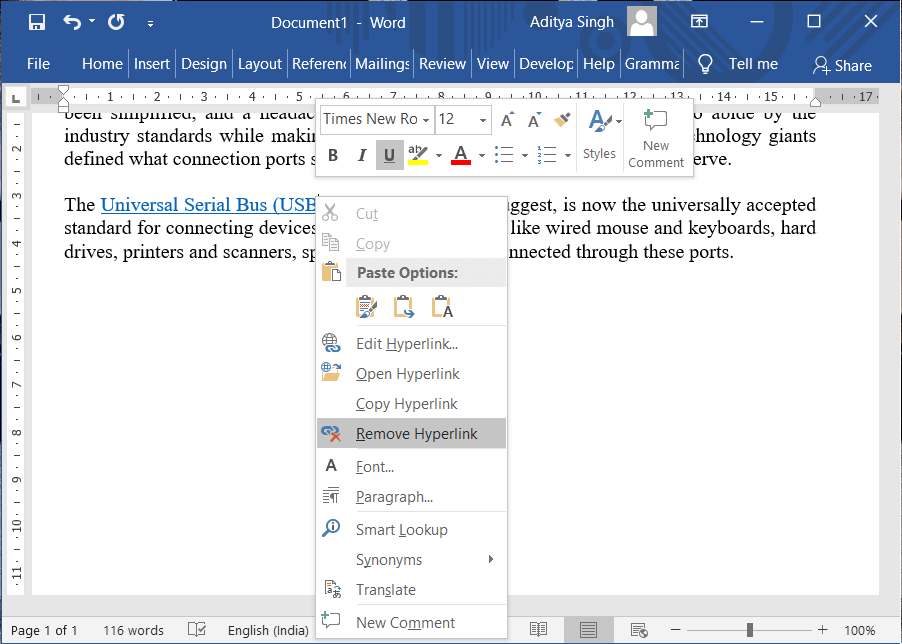Open the Developer tab
Screen dimensions: 902x644
(x=546, y=64)
